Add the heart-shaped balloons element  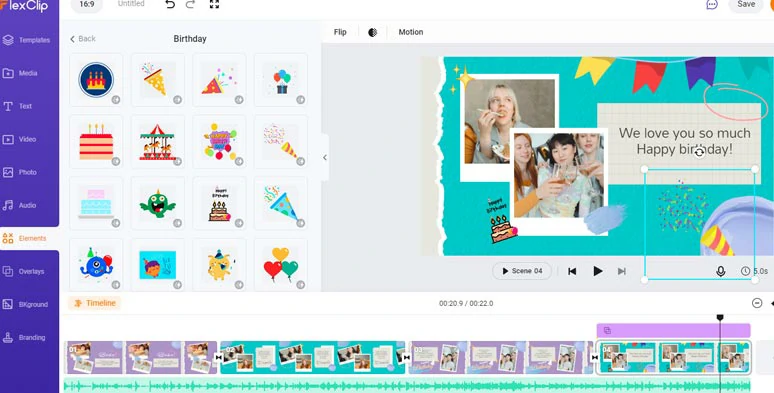[x=281, y=265]
